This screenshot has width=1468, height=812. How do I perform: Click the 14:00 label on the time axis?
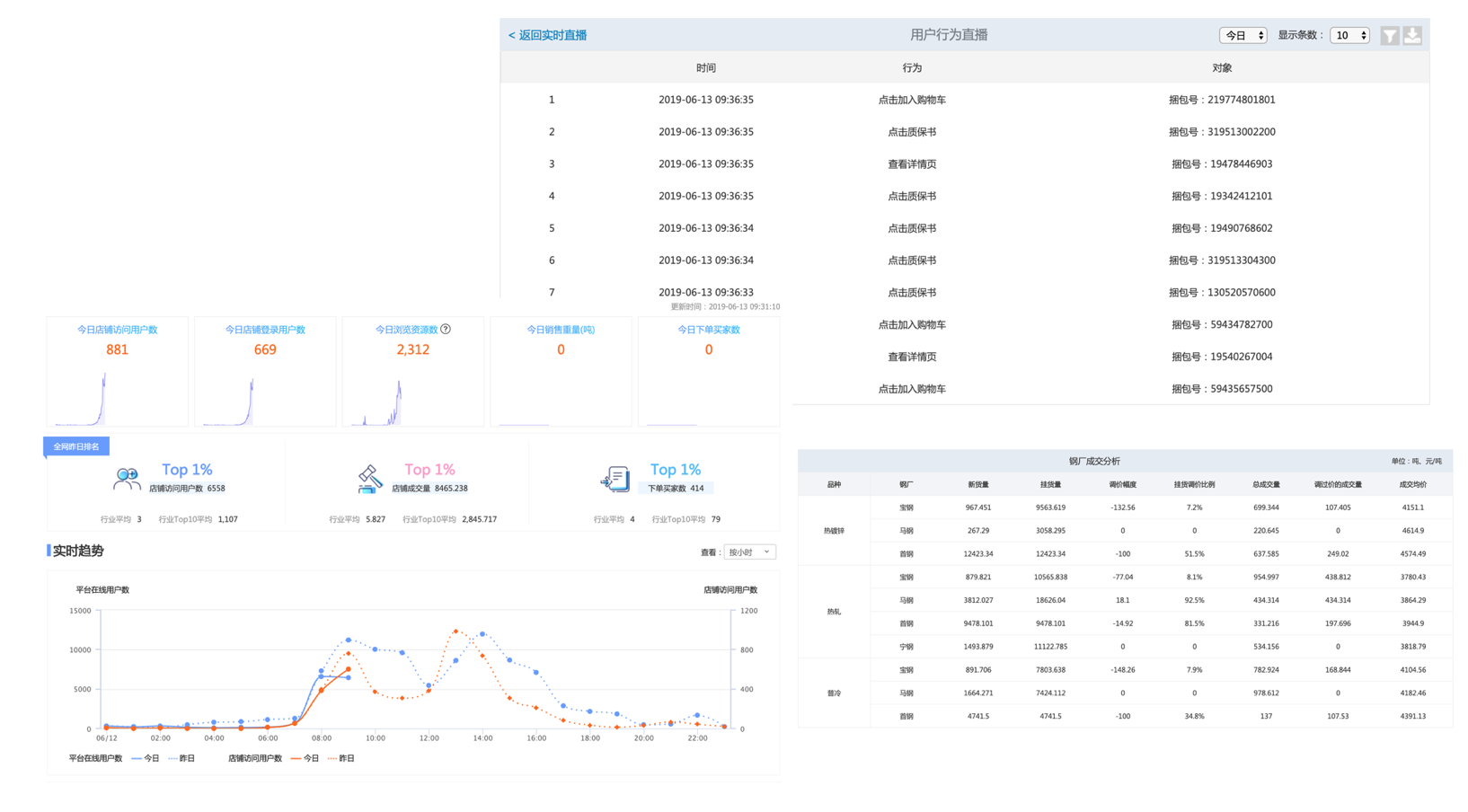(x=482, y=737)
